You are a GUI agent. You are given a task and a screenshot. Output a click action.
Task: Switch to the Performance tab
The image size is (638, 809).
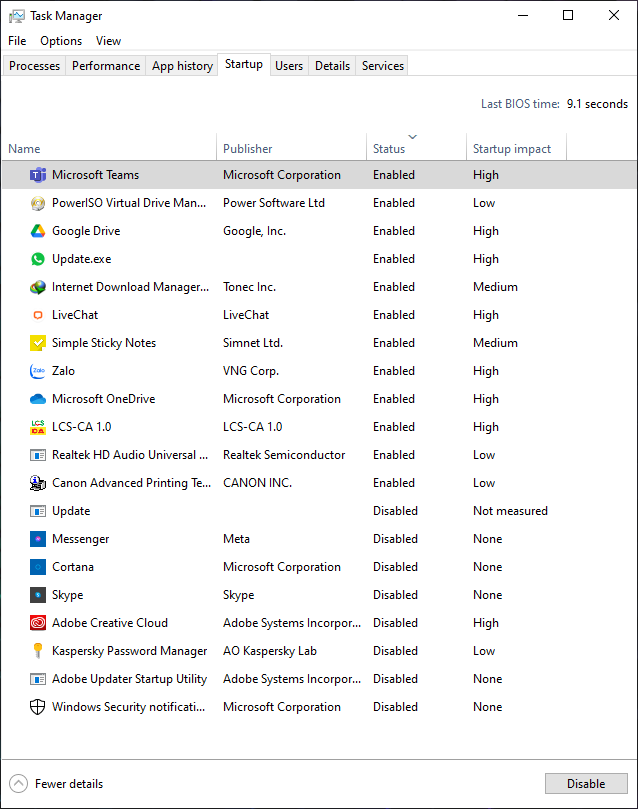pos(106,66)
